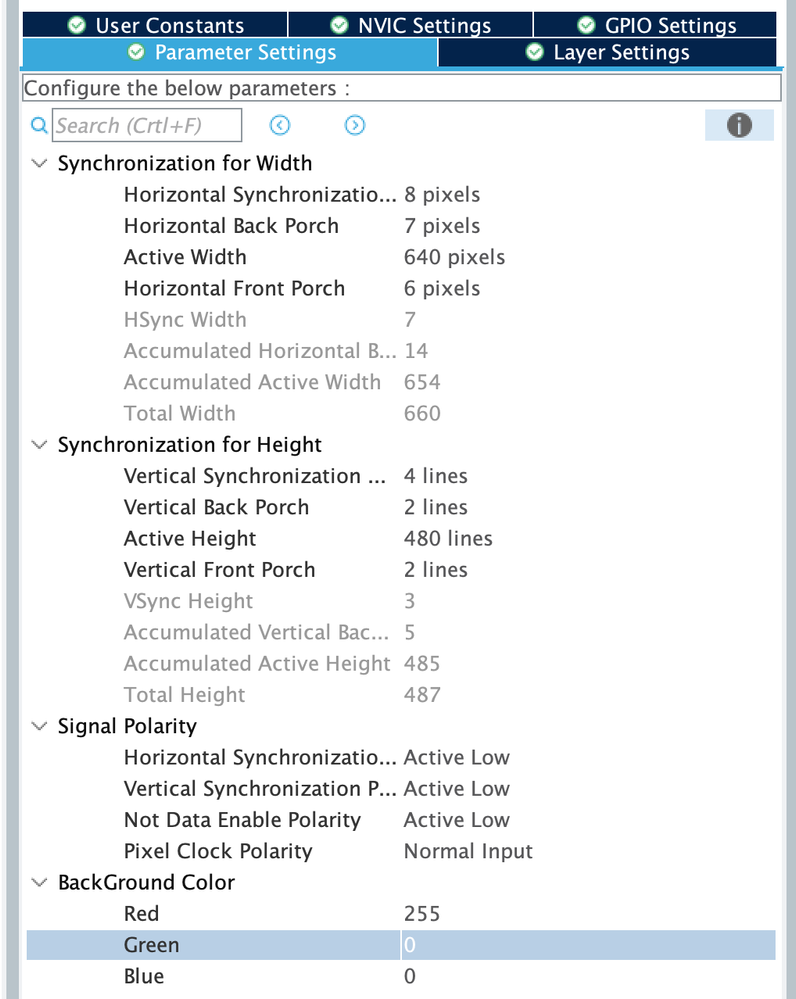Click the green check on Parameter Settings tab
The width and height of the screenshot is (796, 999).
click(x=136, y=52)
